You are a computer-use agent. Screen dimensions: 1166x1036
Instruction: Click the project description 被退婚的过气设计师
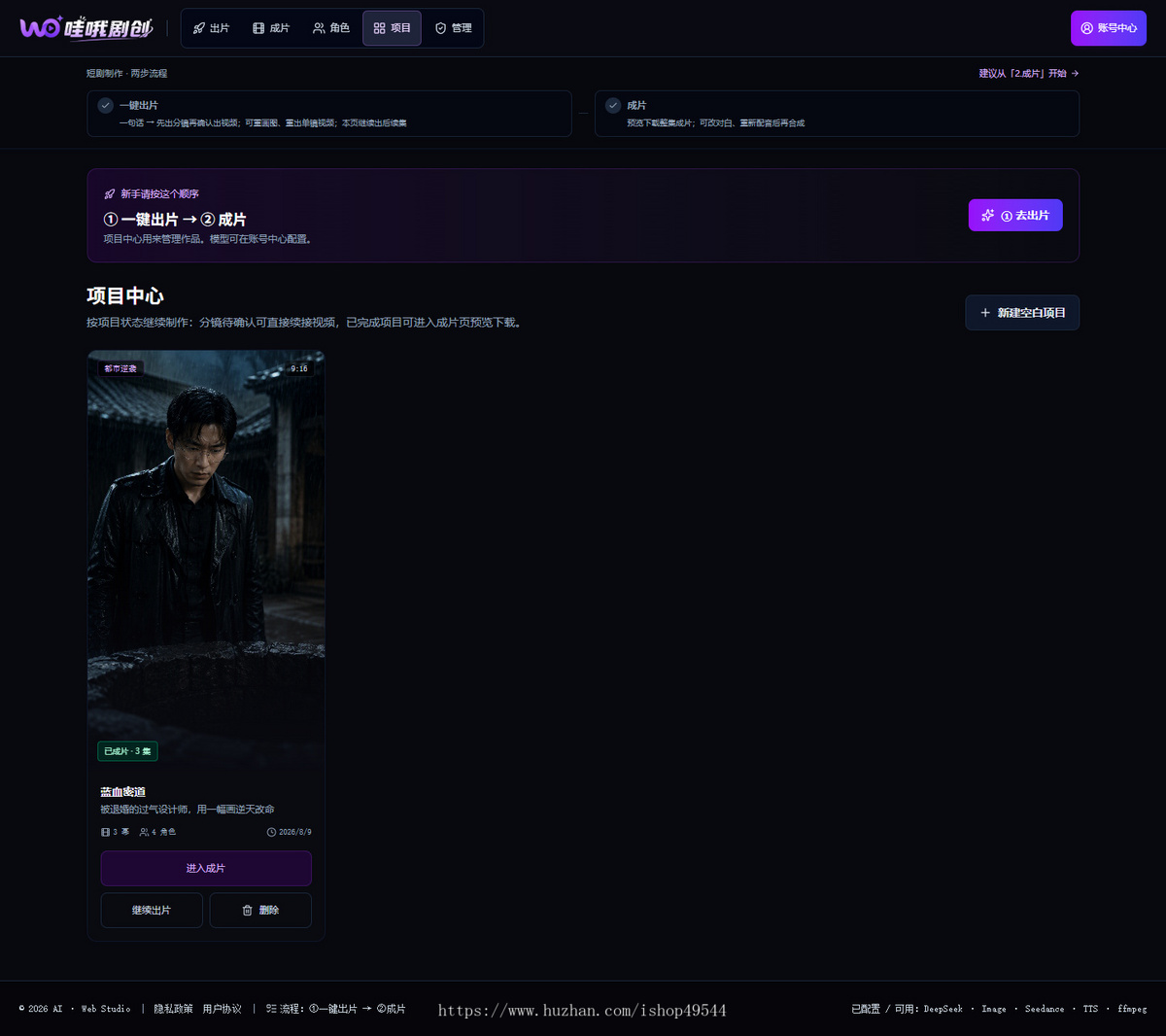tap(188, 810)
